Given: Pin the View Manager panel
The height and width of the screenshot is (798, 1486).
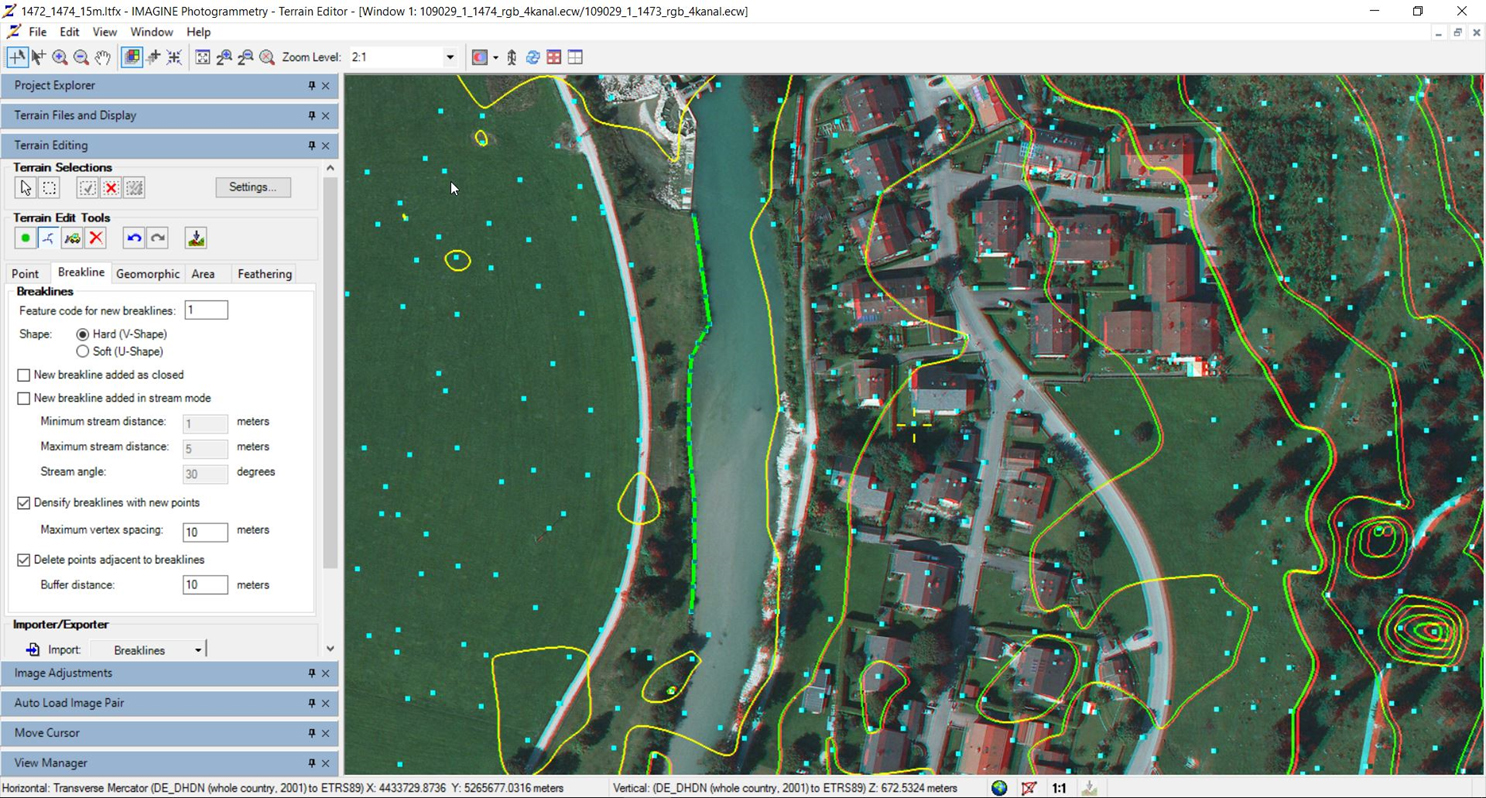Looking at the screenshot, I should pos(312,764).
